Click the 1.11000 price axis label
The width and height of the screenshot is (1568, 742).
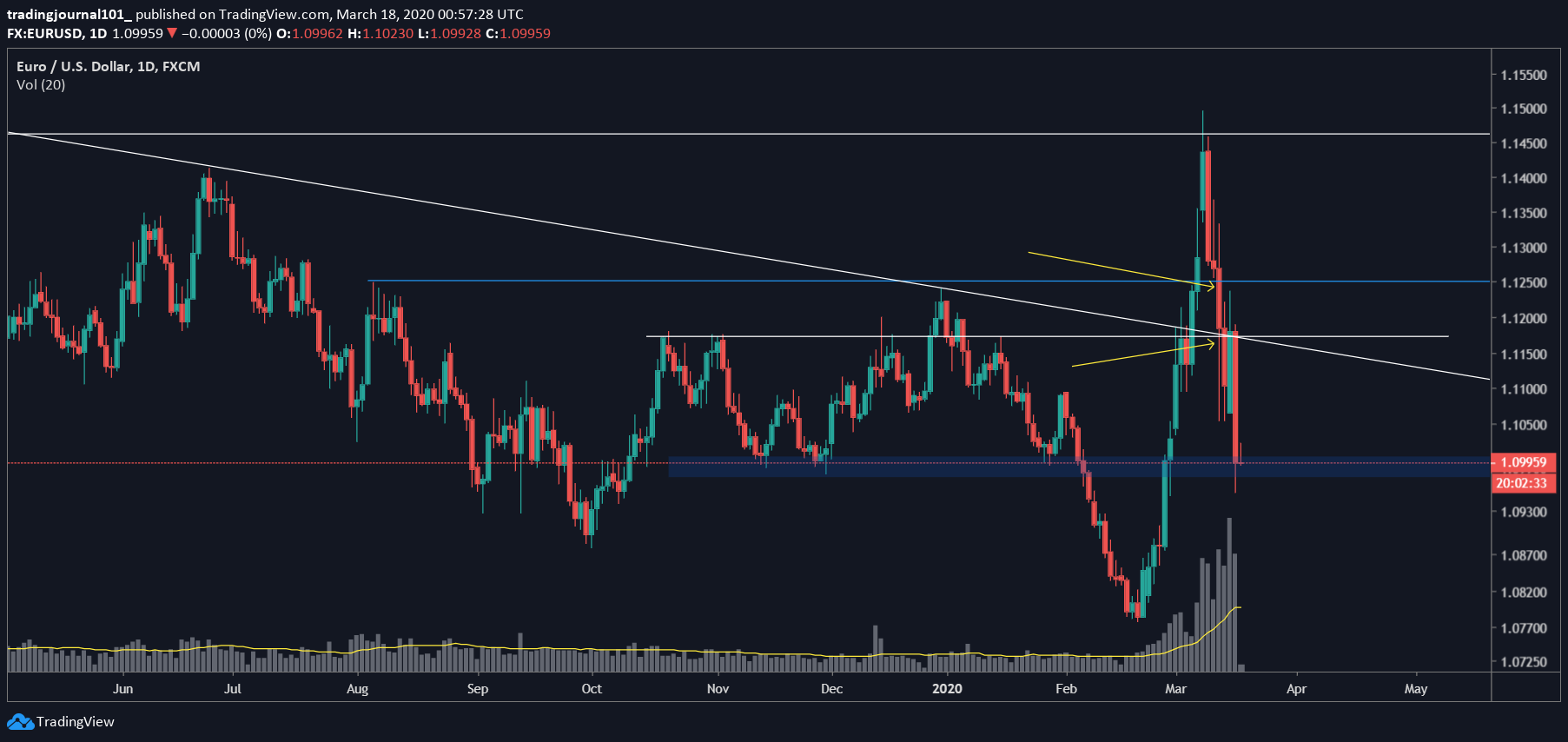coord(1524,388)
